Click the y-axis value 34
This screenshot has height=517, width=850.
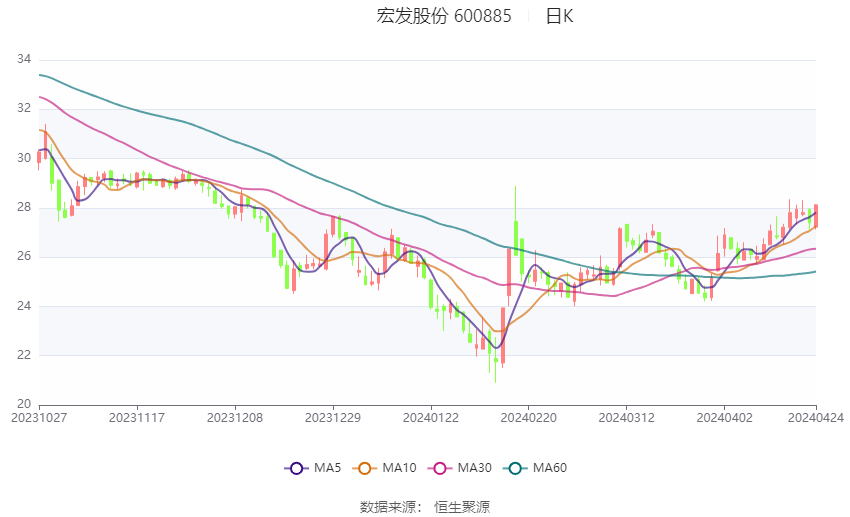[x=24, y=59]
